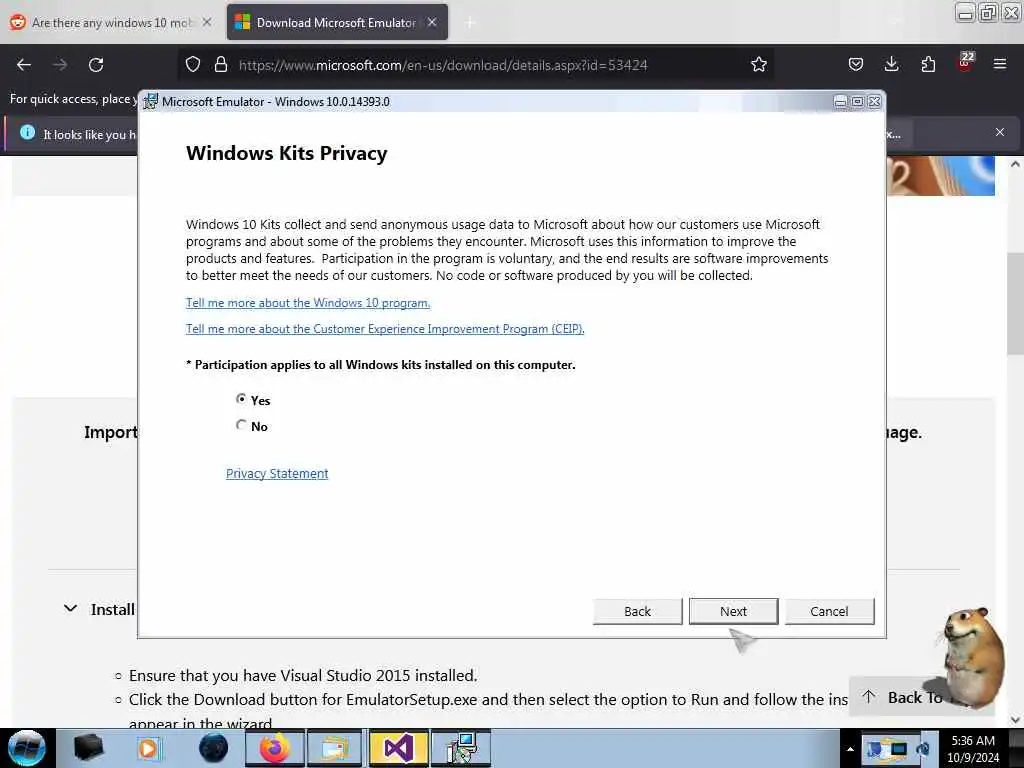Image resolution: width=1024 pixels, height=768 pixels.
Task: Open the Firefox downloads panel
Action: (891, 65)
